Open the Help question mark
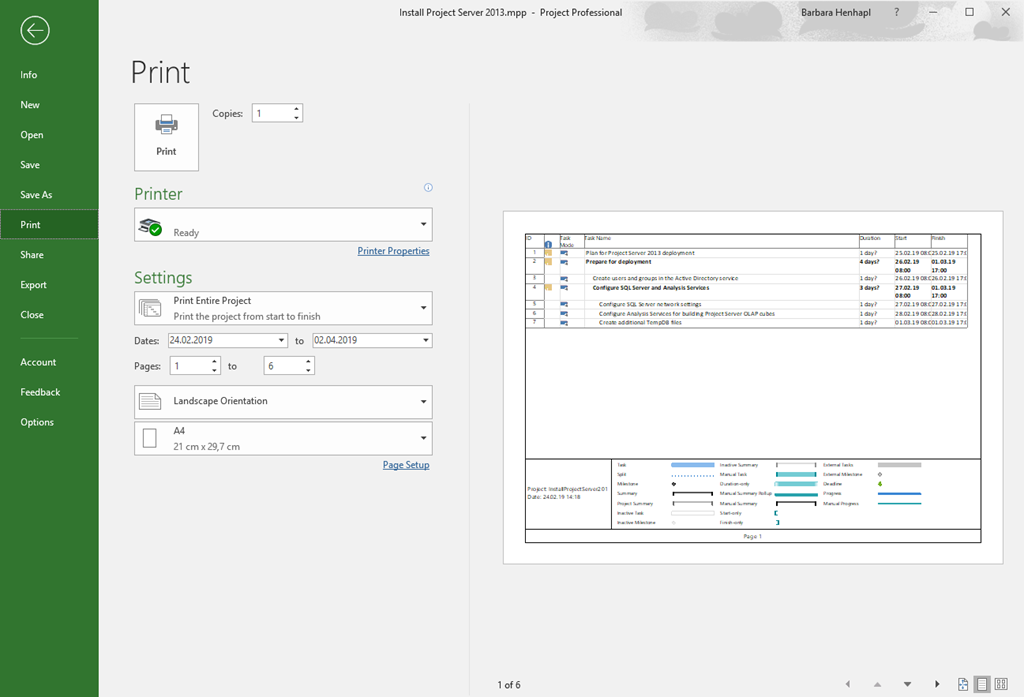The width and height of the screenshot is (1024, 697). coord(896,13)
